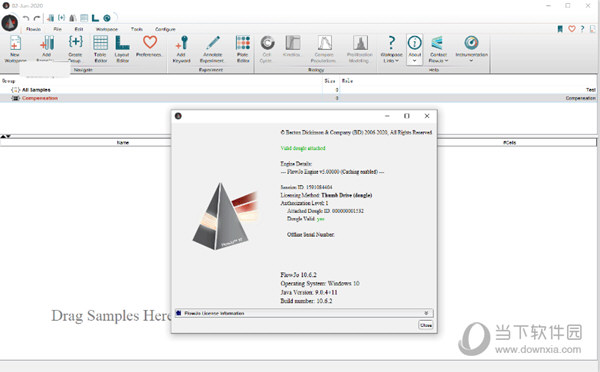Click the Redo arrow in quick access toolbar

[x=37, y=18]
